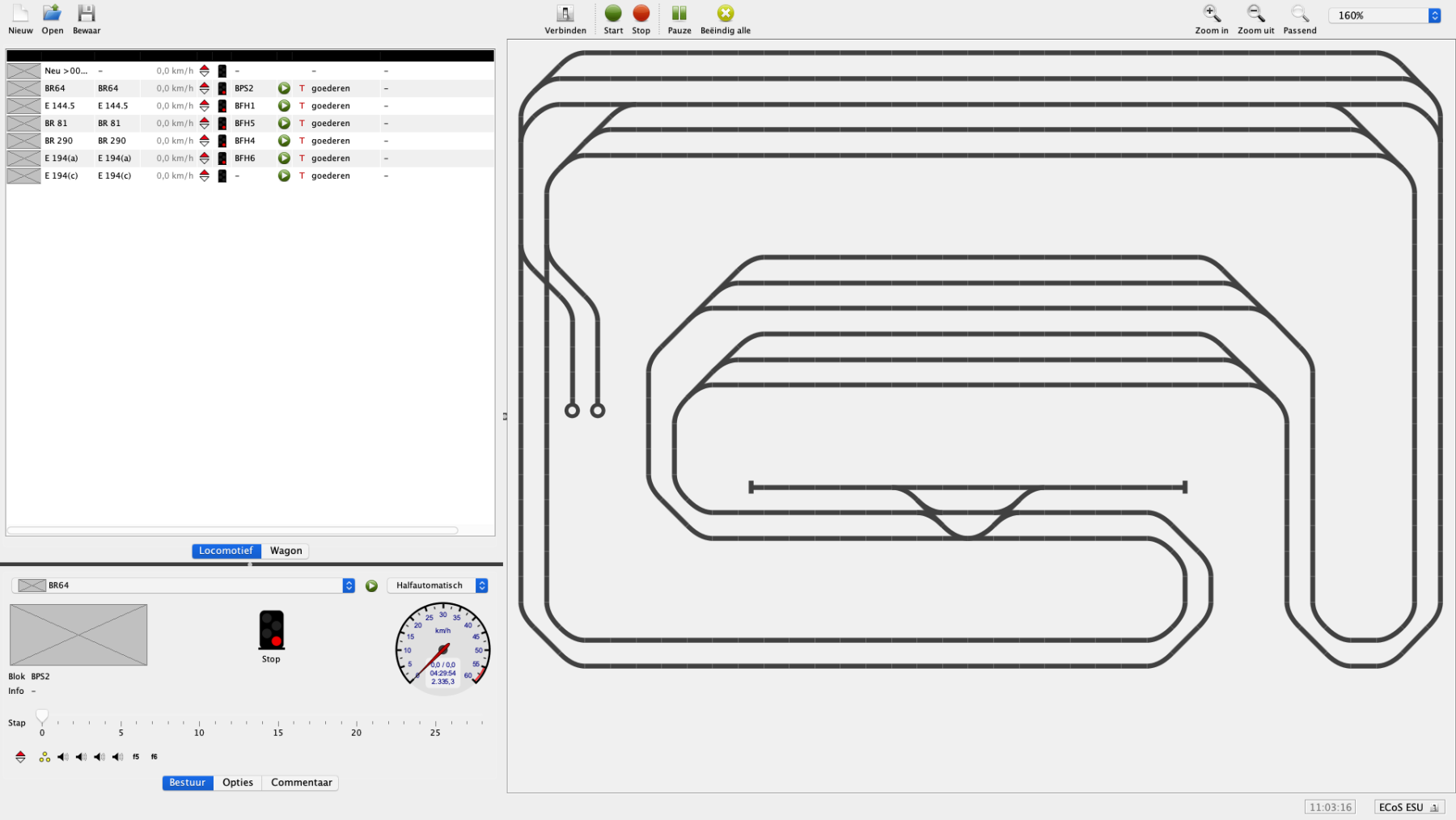This screenshot has width=1456, height=820.
Task: Click the Open file icon
Action: click(52, 14)
